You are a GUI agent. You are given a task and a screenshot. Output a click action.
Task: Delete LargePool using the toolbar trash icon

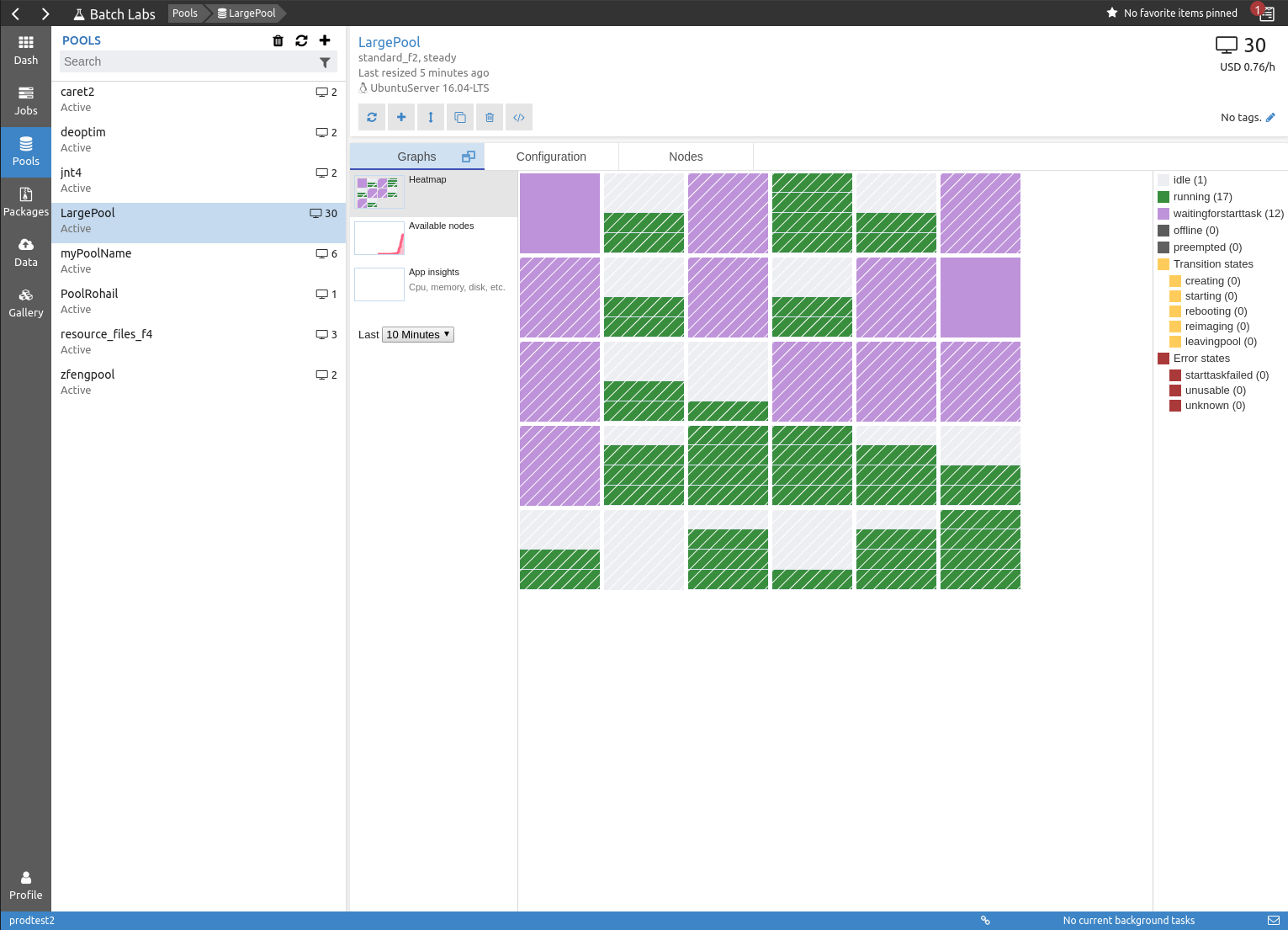(490, 117)
